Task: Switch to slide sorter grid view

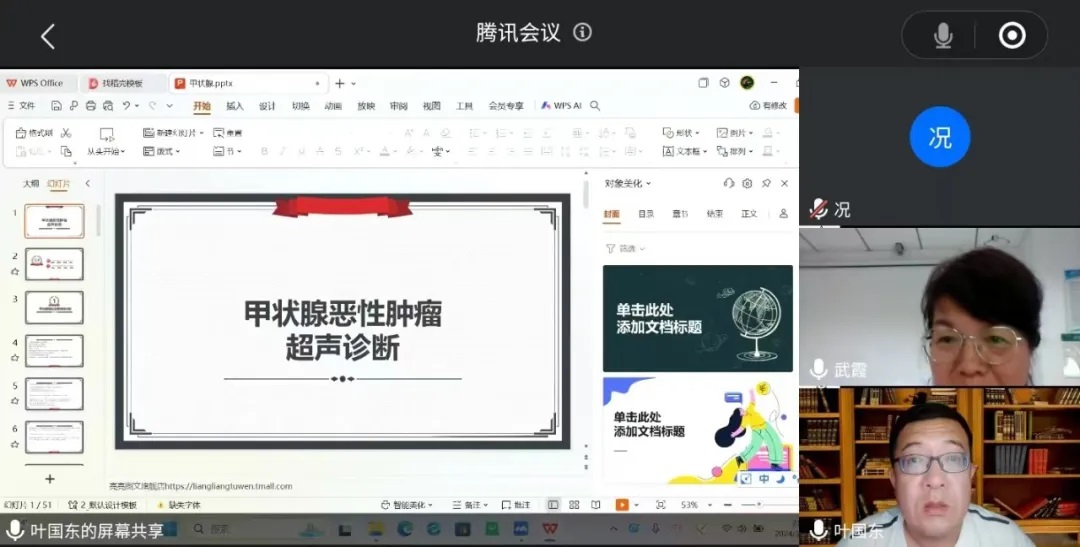Action: pyautogui.click(x=574, y=505)
